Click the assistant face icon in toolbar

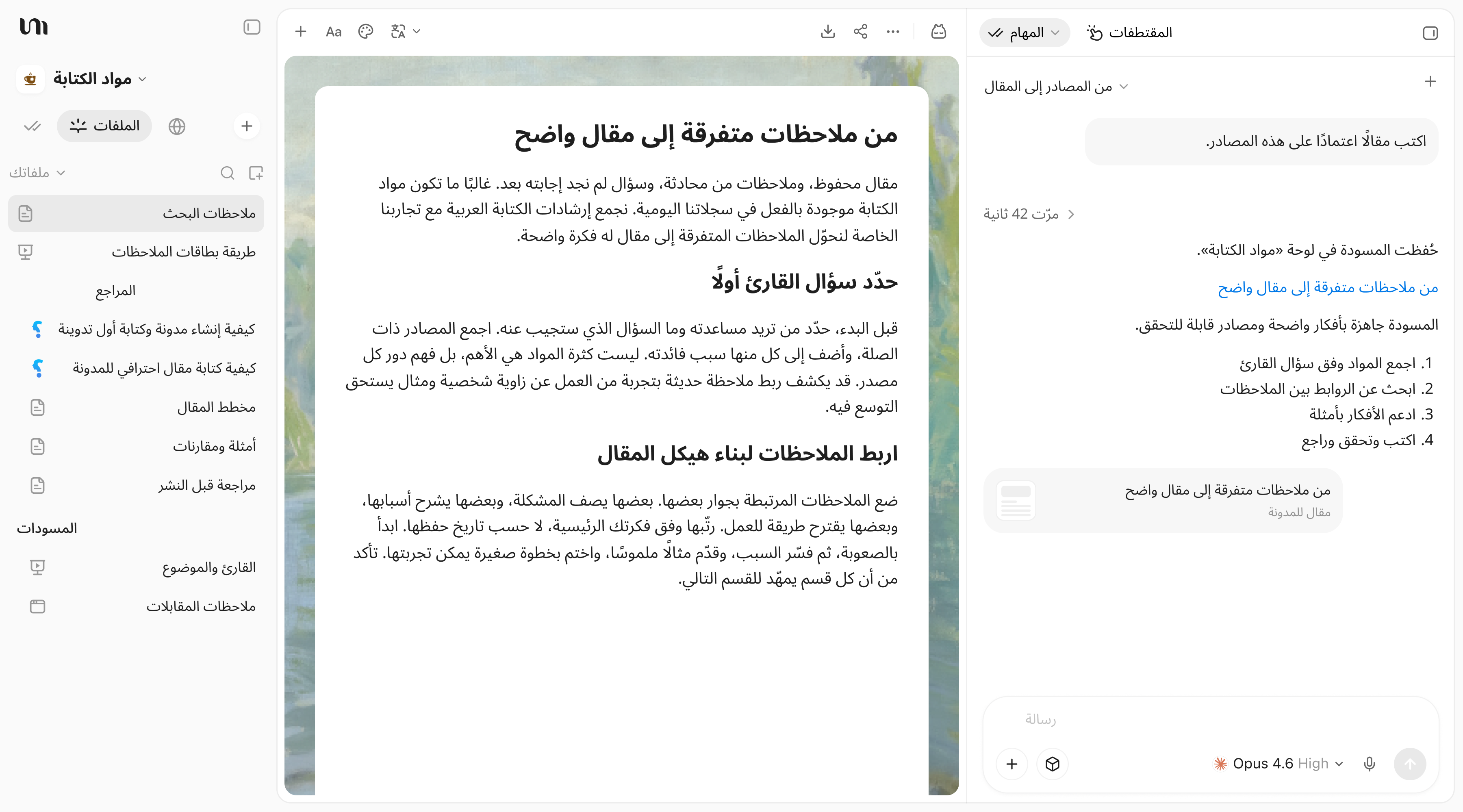pyautogui.click(x=939, y=32)
